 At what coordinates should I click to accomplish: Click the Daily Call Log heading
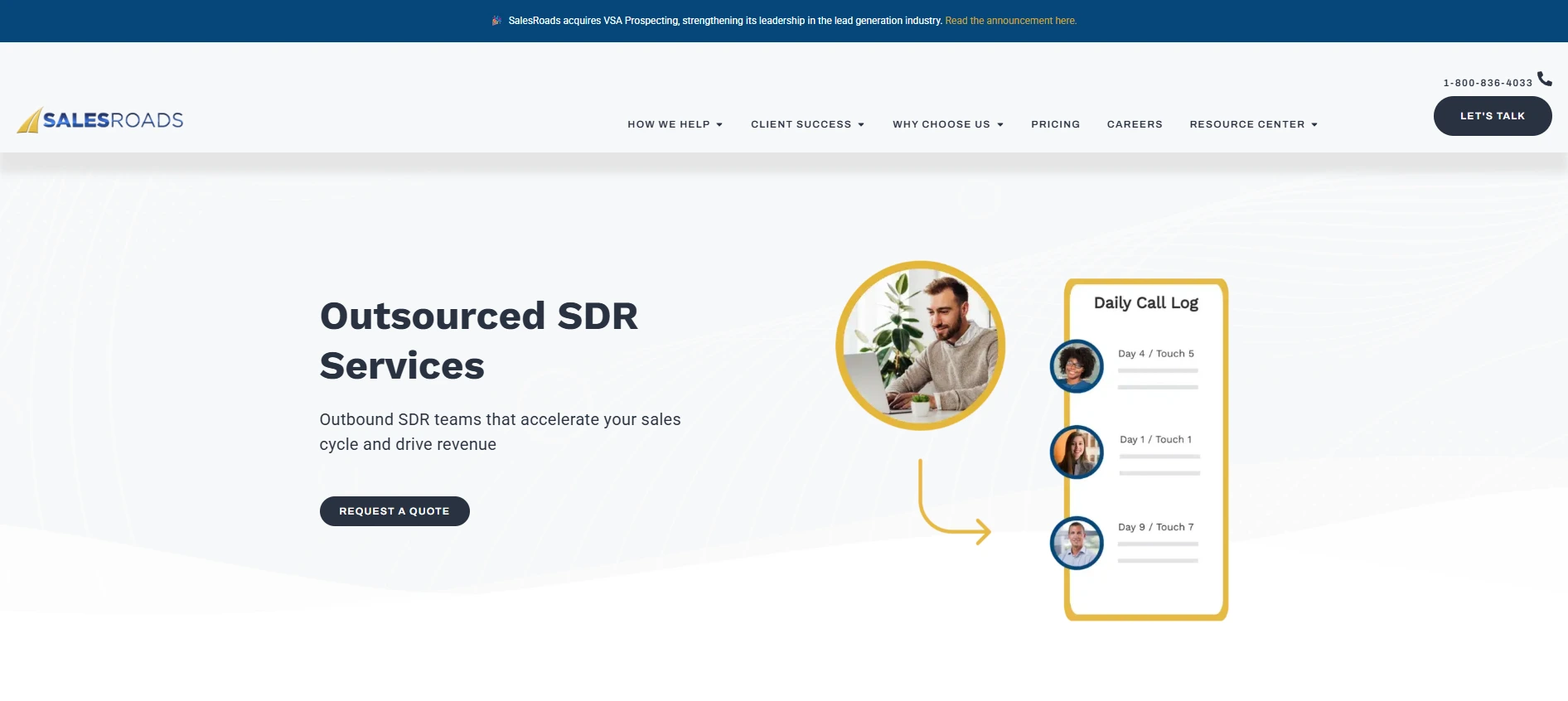[x=1146, y=303]
